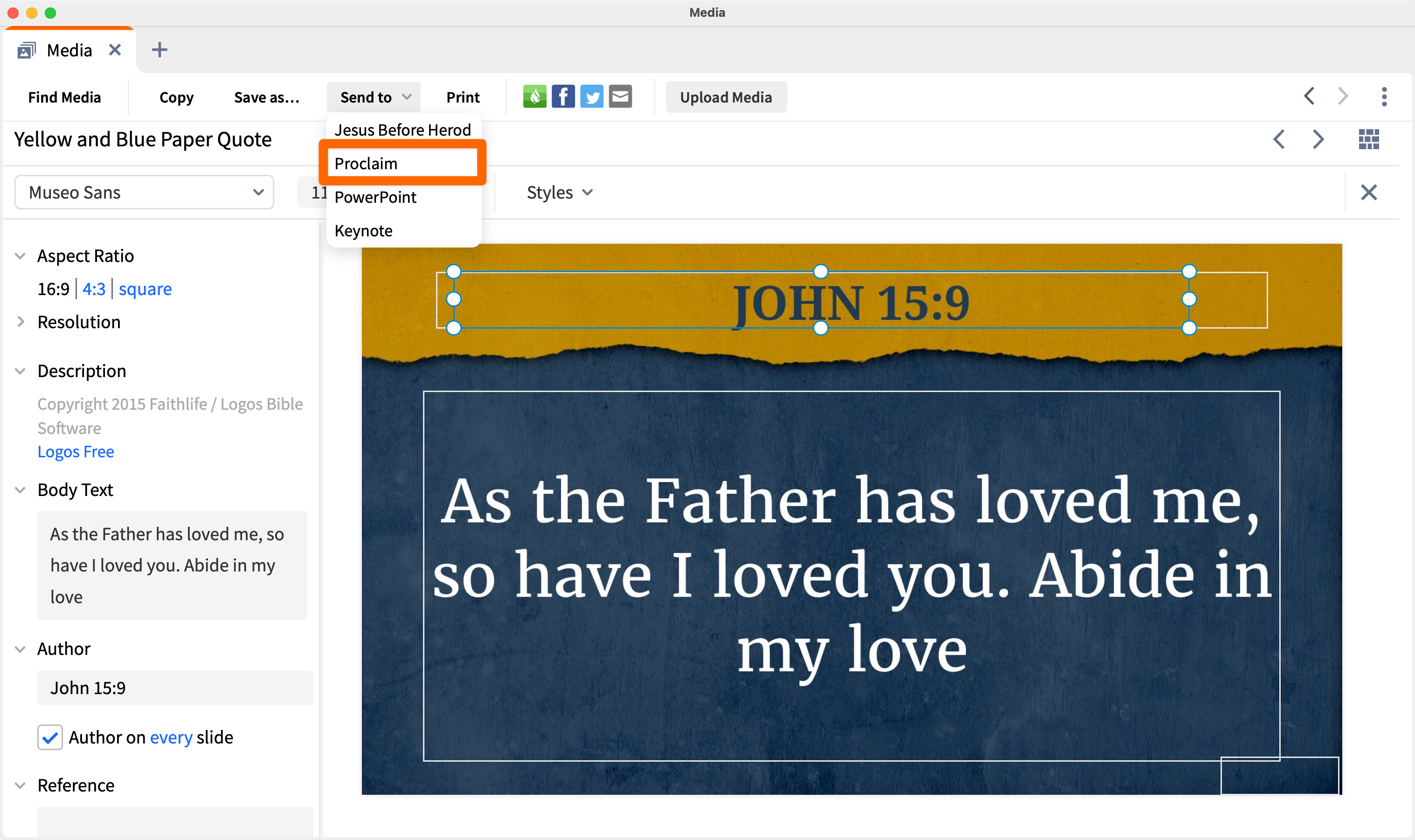Share media by email icon
The width and height of the screenshot is (1415, 840).
click(620, 97)
